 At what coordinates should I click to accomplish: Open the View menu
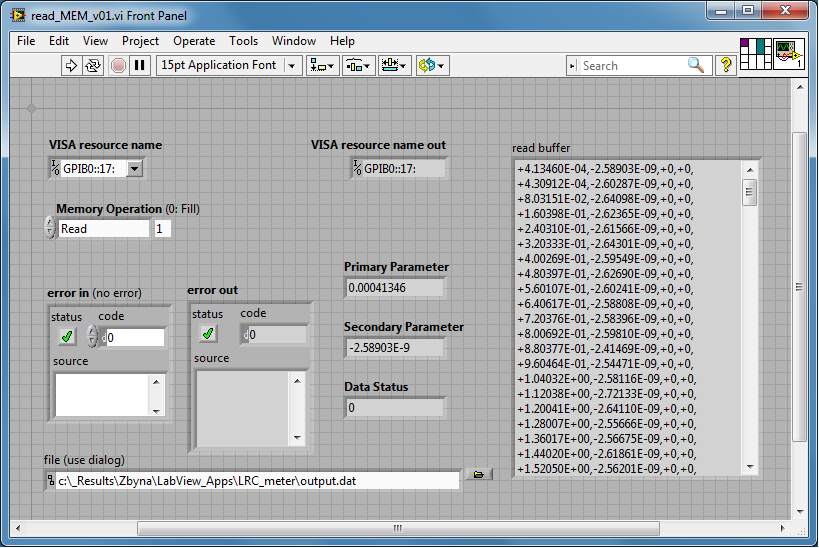click(95, 41)
